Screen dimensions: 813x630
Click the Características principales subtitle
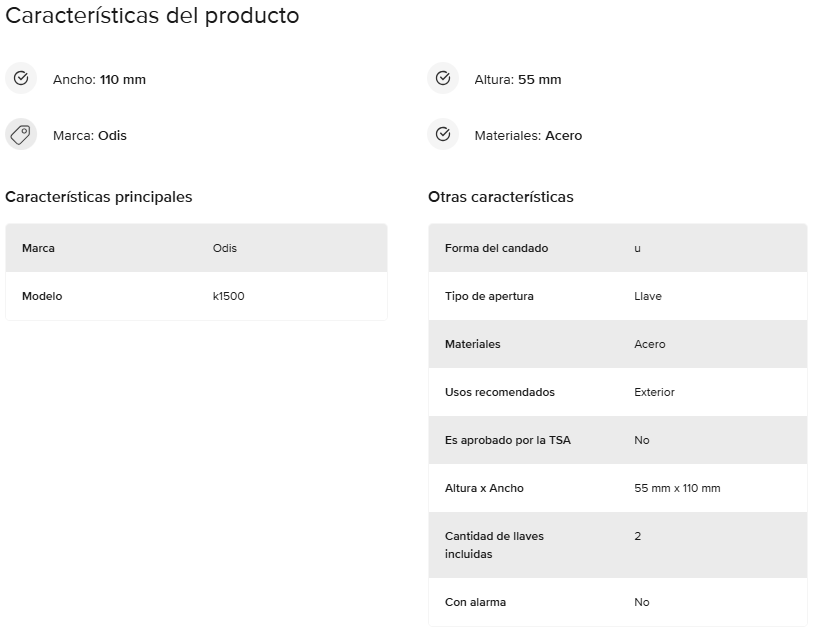tap(99, 197)
